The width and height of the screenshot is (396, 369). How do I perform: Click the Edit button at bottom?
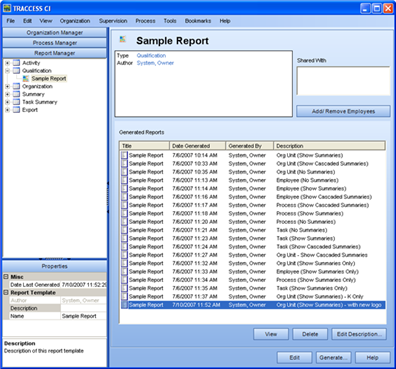(x=294, y=358)
